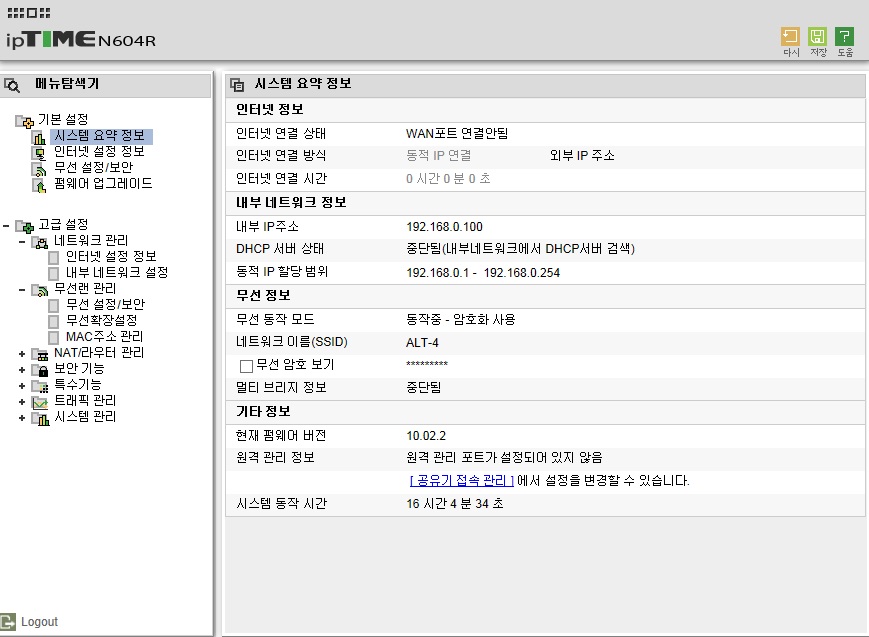This screenshot has width=869, height=637.
Task: Click the 네트워크 관리 folder icon
Action: pyautogui.click(x=40, y=242)
